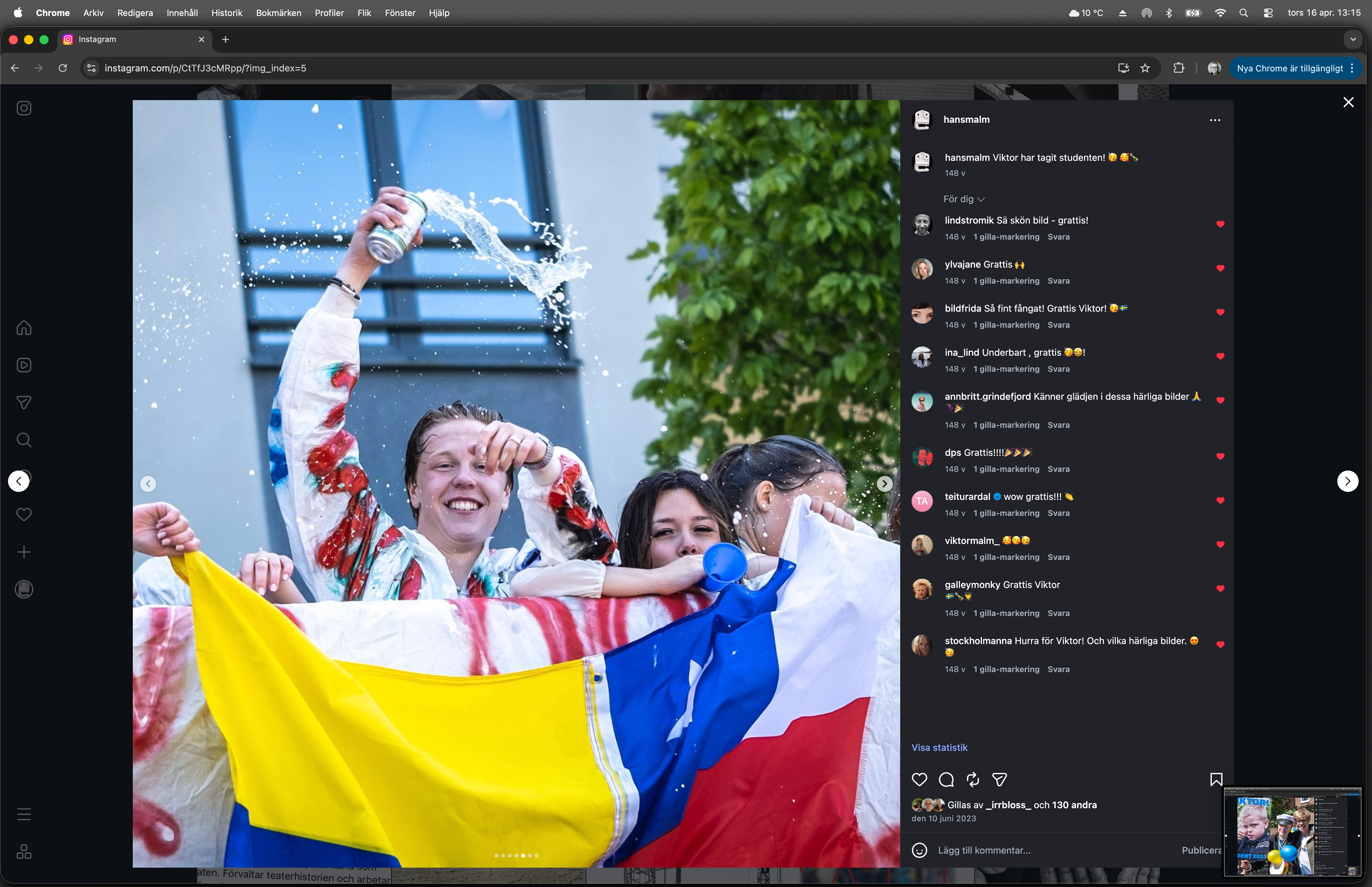This screenshot has height=887, width=1372.
Task: Open Reels in the sidebar
Action: point(24,365)
